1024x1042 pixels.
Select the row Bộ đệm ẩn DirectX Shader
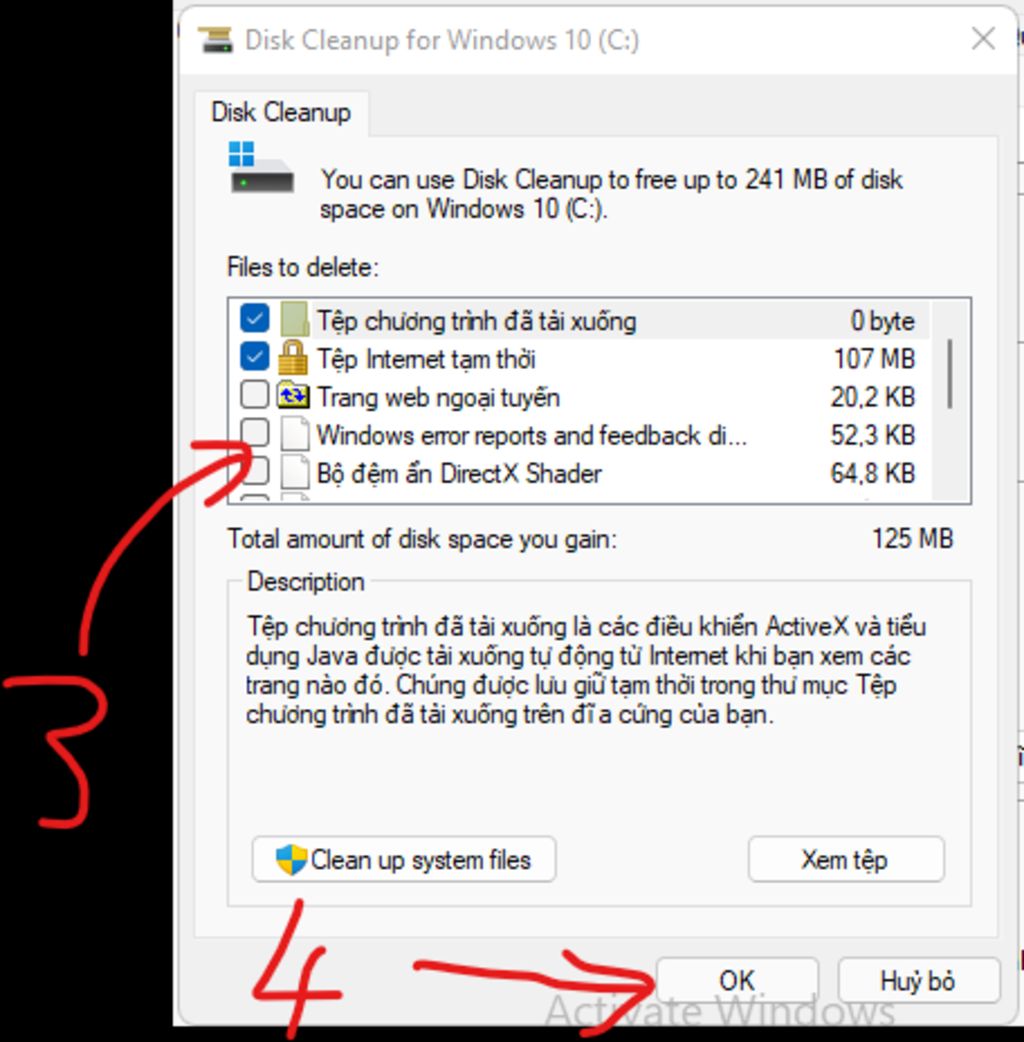[x=578, y=473]
